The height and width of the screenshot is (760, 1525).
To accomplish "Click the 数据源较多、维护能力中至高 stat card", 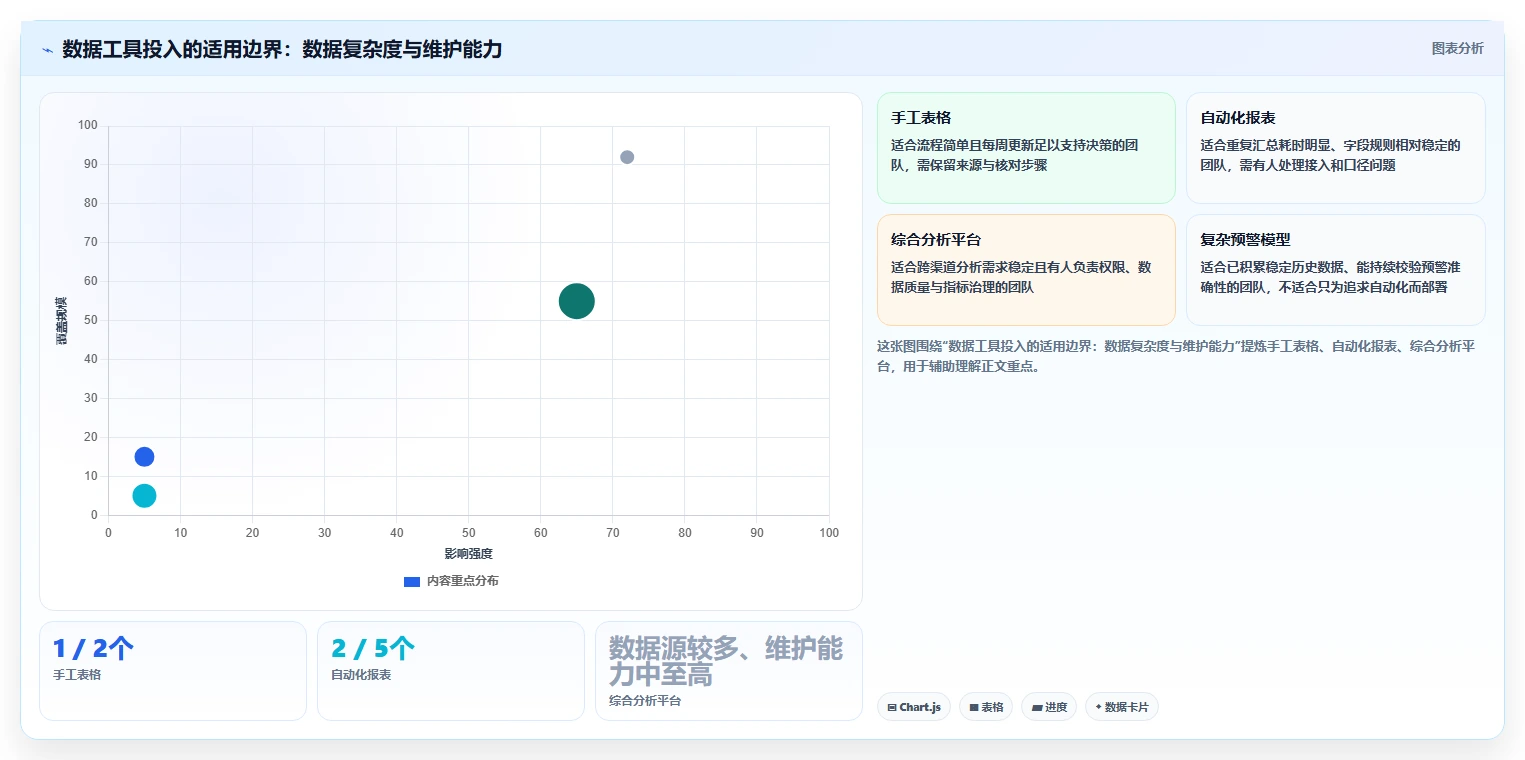I will [728, 670].
